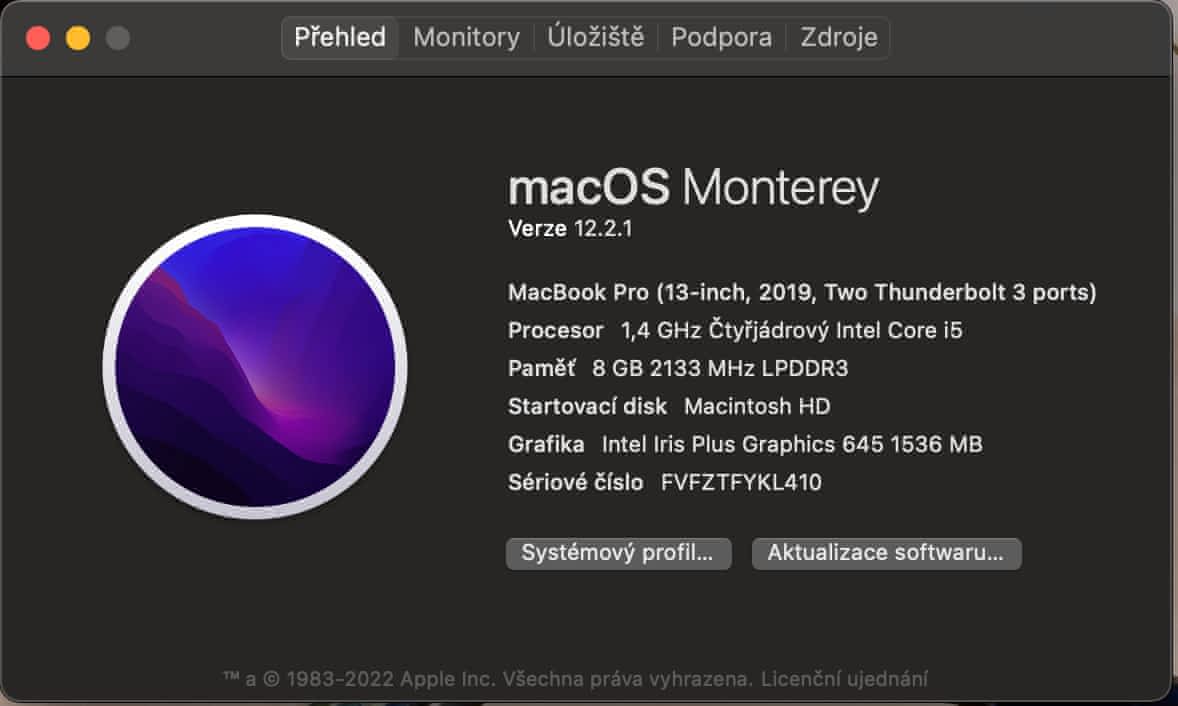The image size is (1178, 706).
Task: Click the Grafika Intel Iris Plus line
Action: pyautogui.click(x=745, y=444)
